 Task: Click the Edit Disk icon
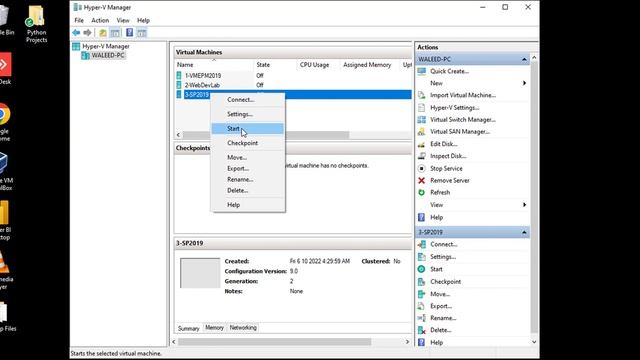click(x=422, y=144)
